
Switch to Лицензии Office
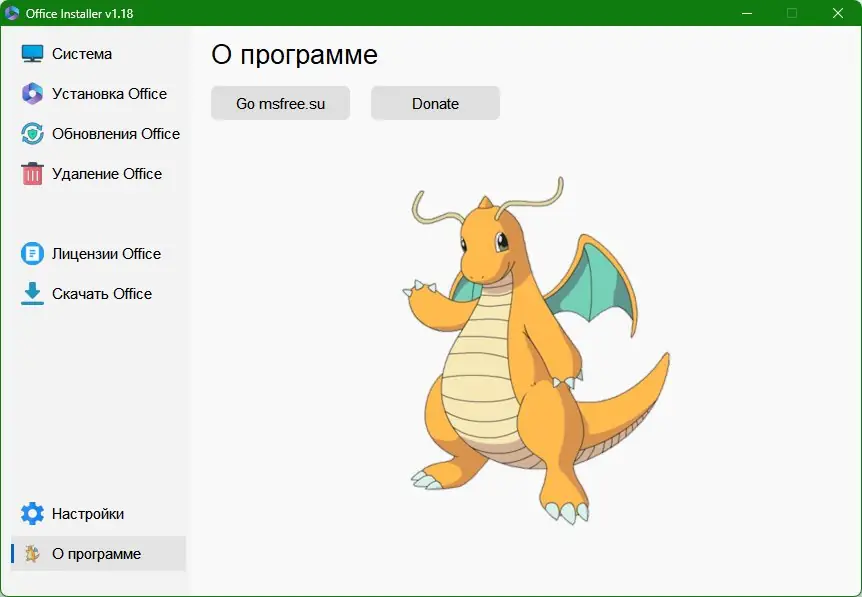[x=98, y=253]
